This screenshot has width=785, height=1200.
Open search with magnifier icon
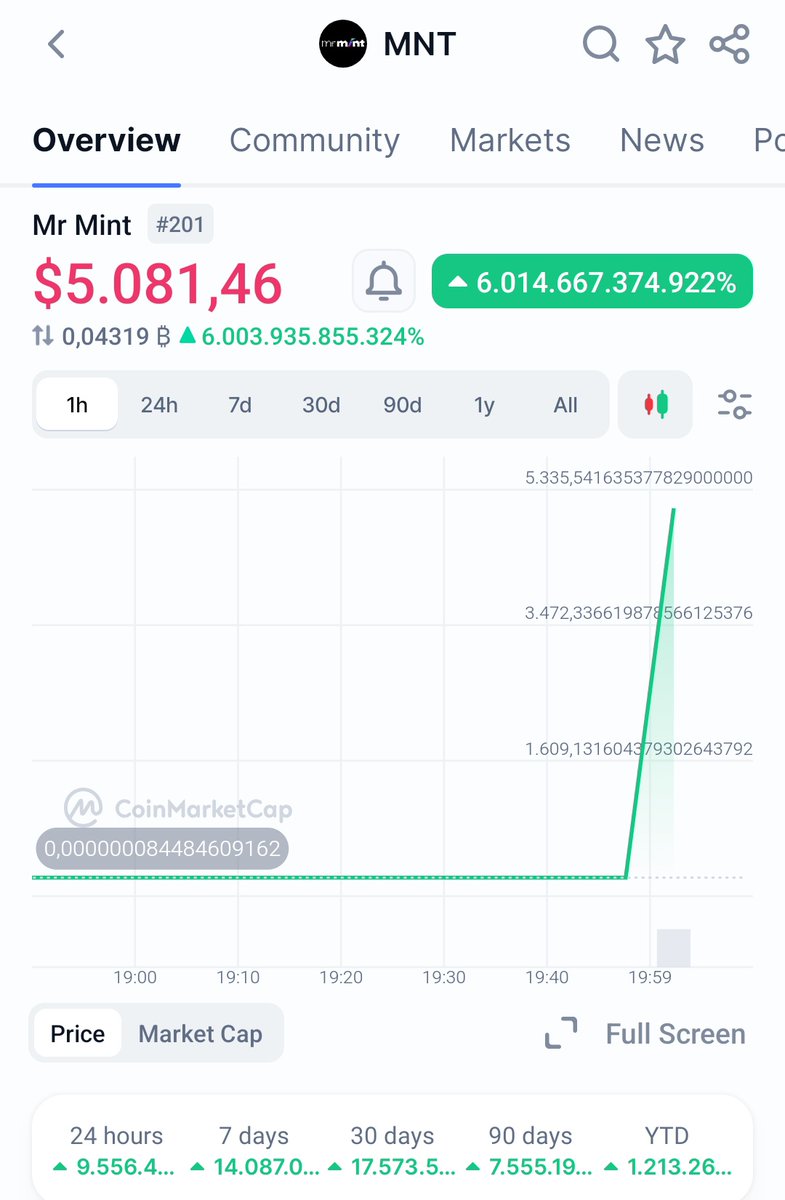pos(601,45)
